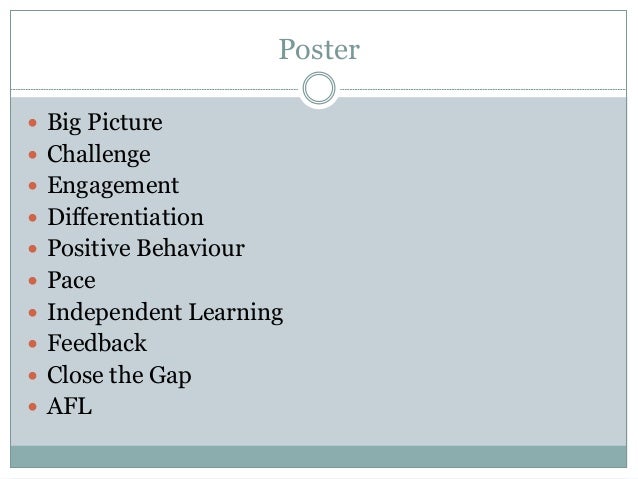
Task: Click the Feedback bullet item
Action: (97, 343)
